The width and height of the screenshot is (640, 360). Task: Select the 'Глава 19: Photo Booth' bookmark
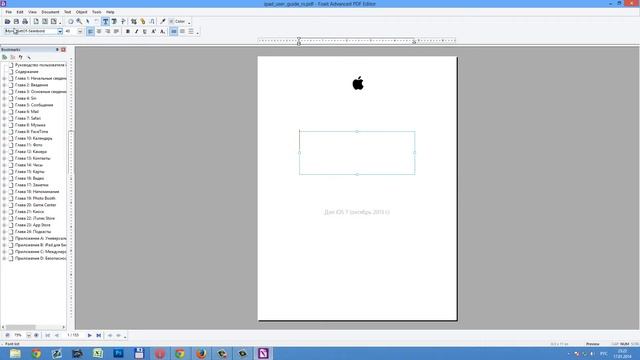(35, 198)
